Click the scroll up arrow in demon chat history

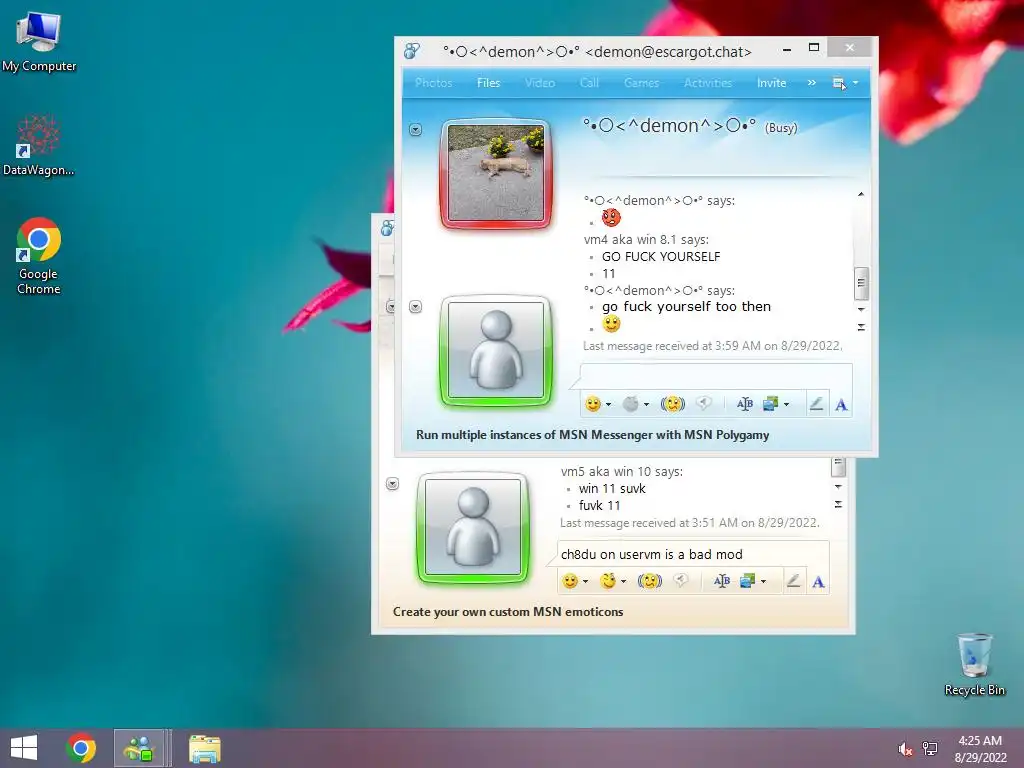tap(861, 195)
